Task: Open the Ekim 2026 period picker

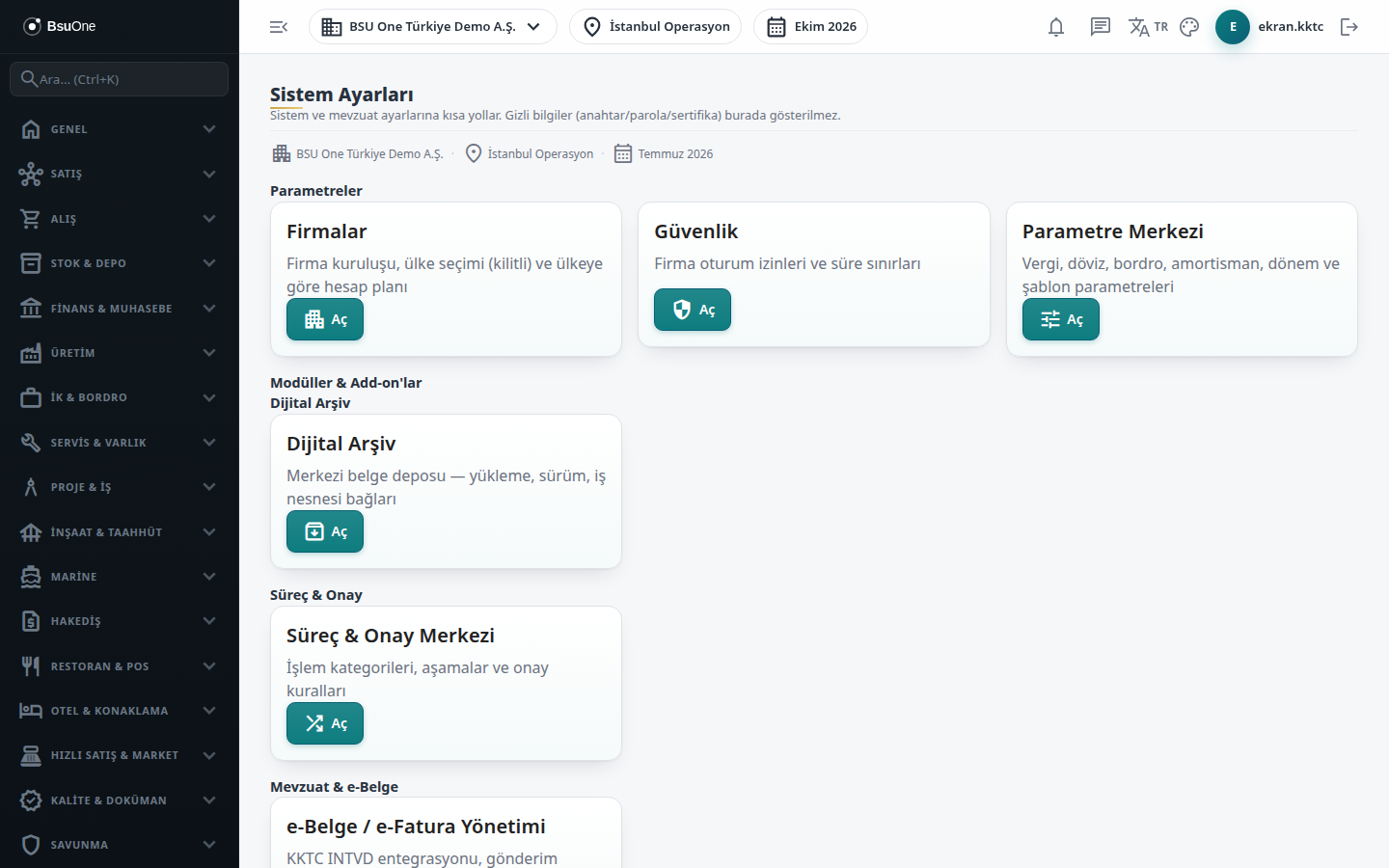Action: pyautogui.click(x=810, y=27)
